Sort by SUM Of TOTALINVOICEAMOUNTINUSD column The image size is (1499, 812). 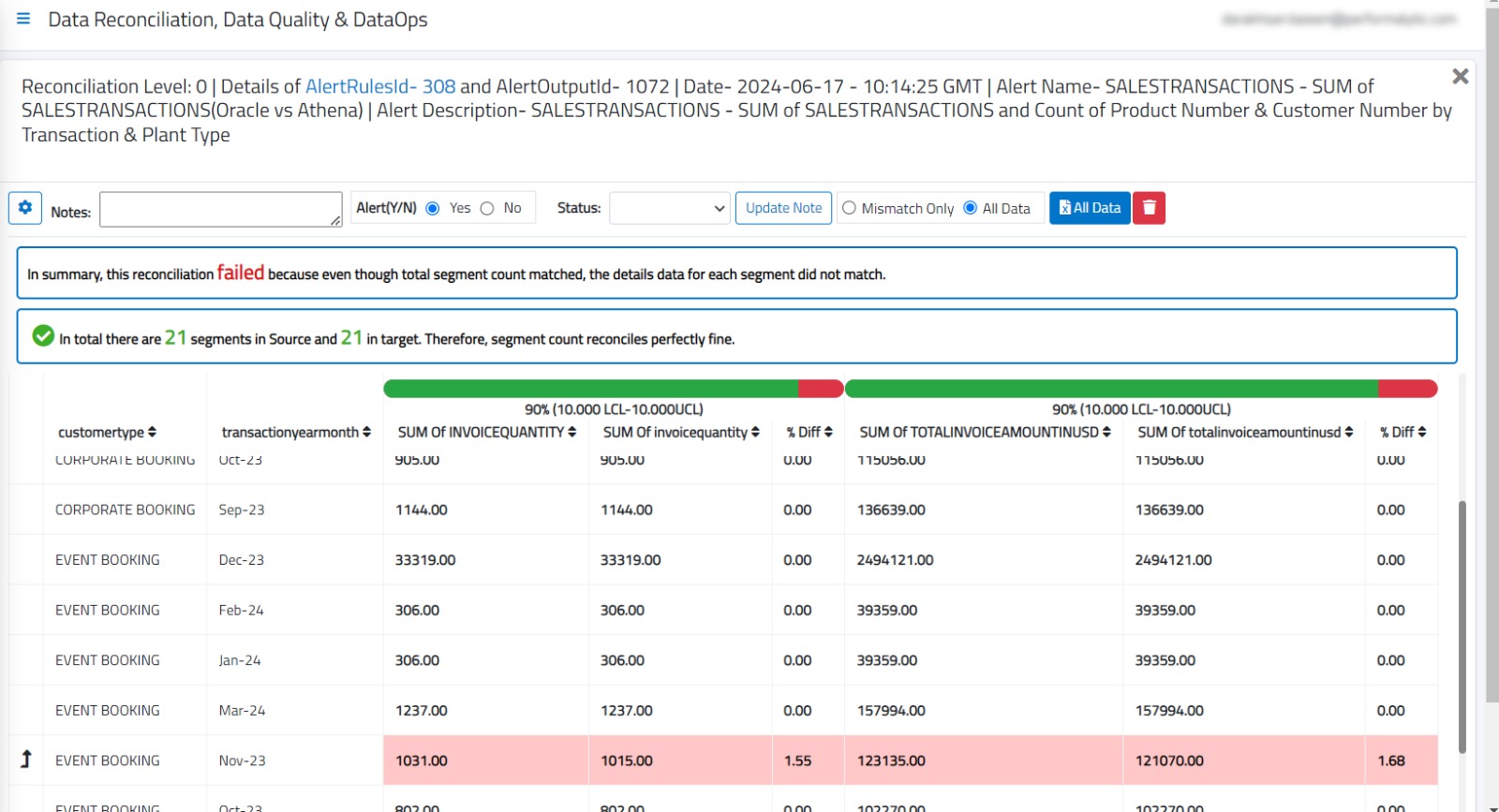(1106, 433)
